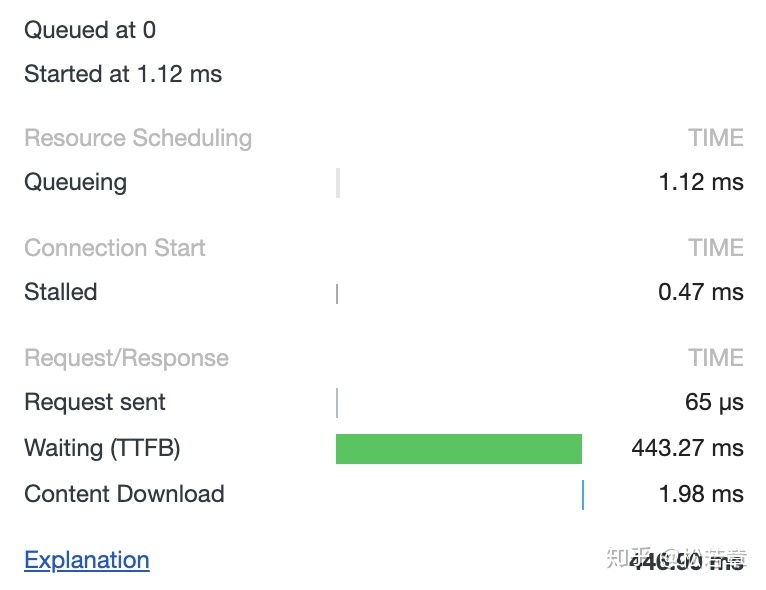766x590 pixels.
Task: Click the Stalled row label
Action: click(61, 293)
